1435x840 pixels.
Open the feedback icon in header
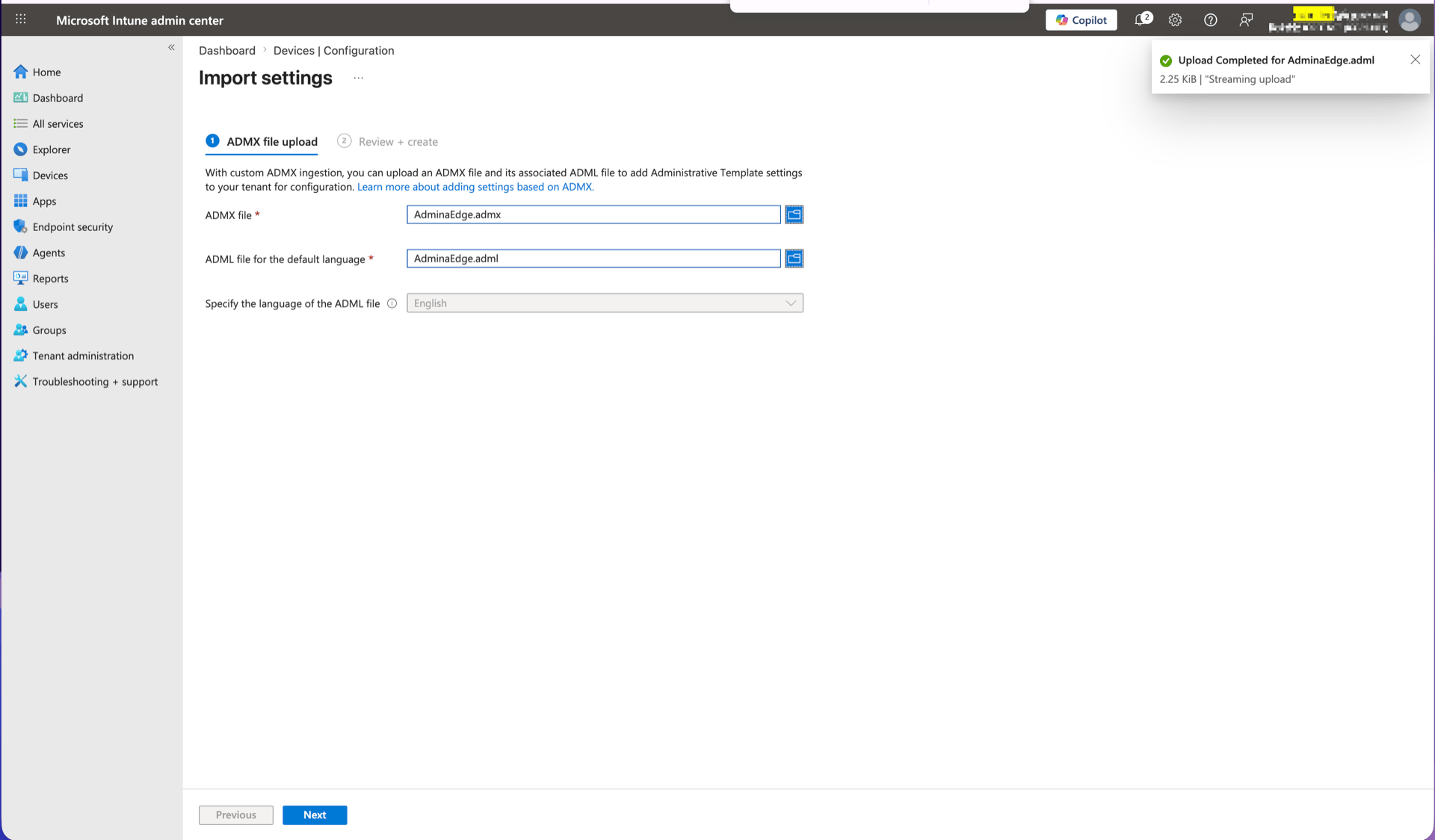point(1246,20)
